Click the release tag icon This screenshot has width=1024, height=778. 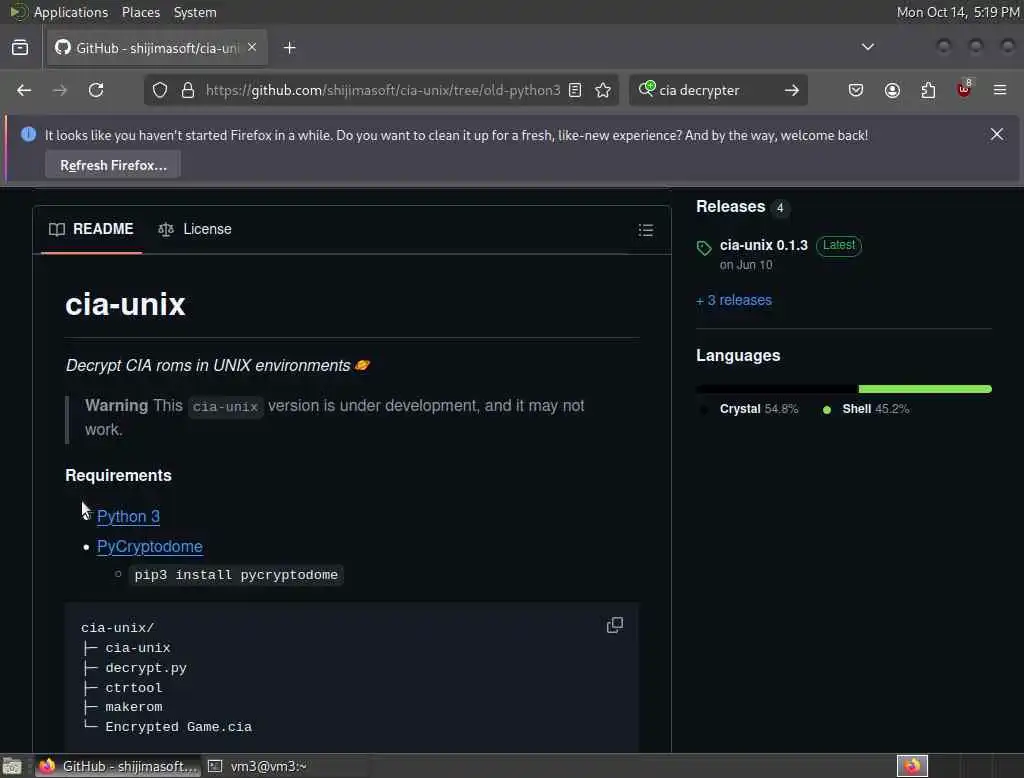pos(703,248)
